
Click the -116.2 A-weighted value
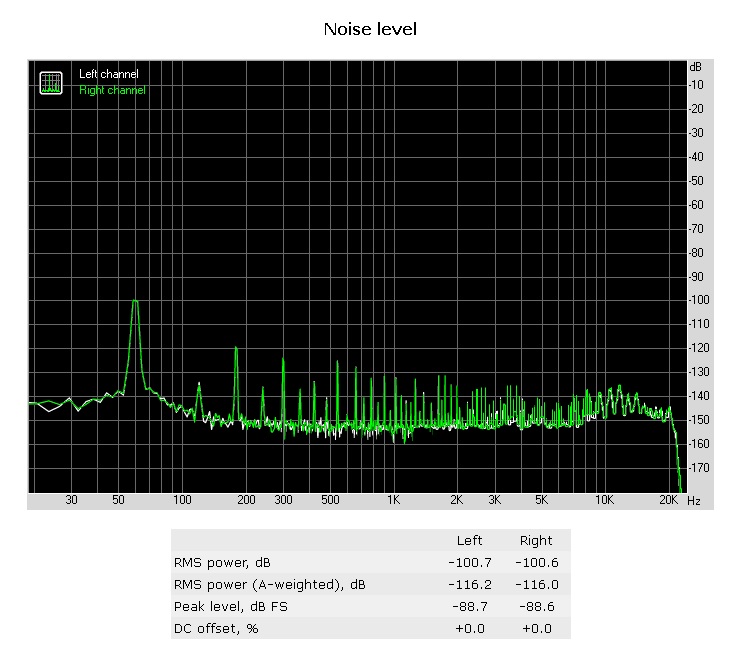(x=470, y=585)
